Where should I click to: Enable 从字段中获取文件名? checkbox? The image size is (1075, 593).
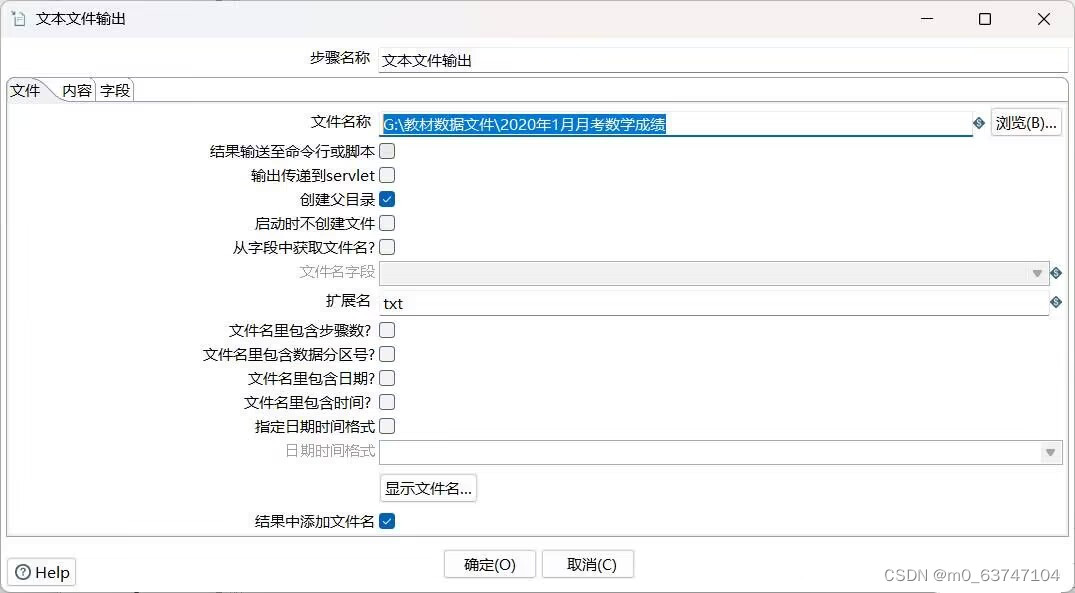pos(387,247)
